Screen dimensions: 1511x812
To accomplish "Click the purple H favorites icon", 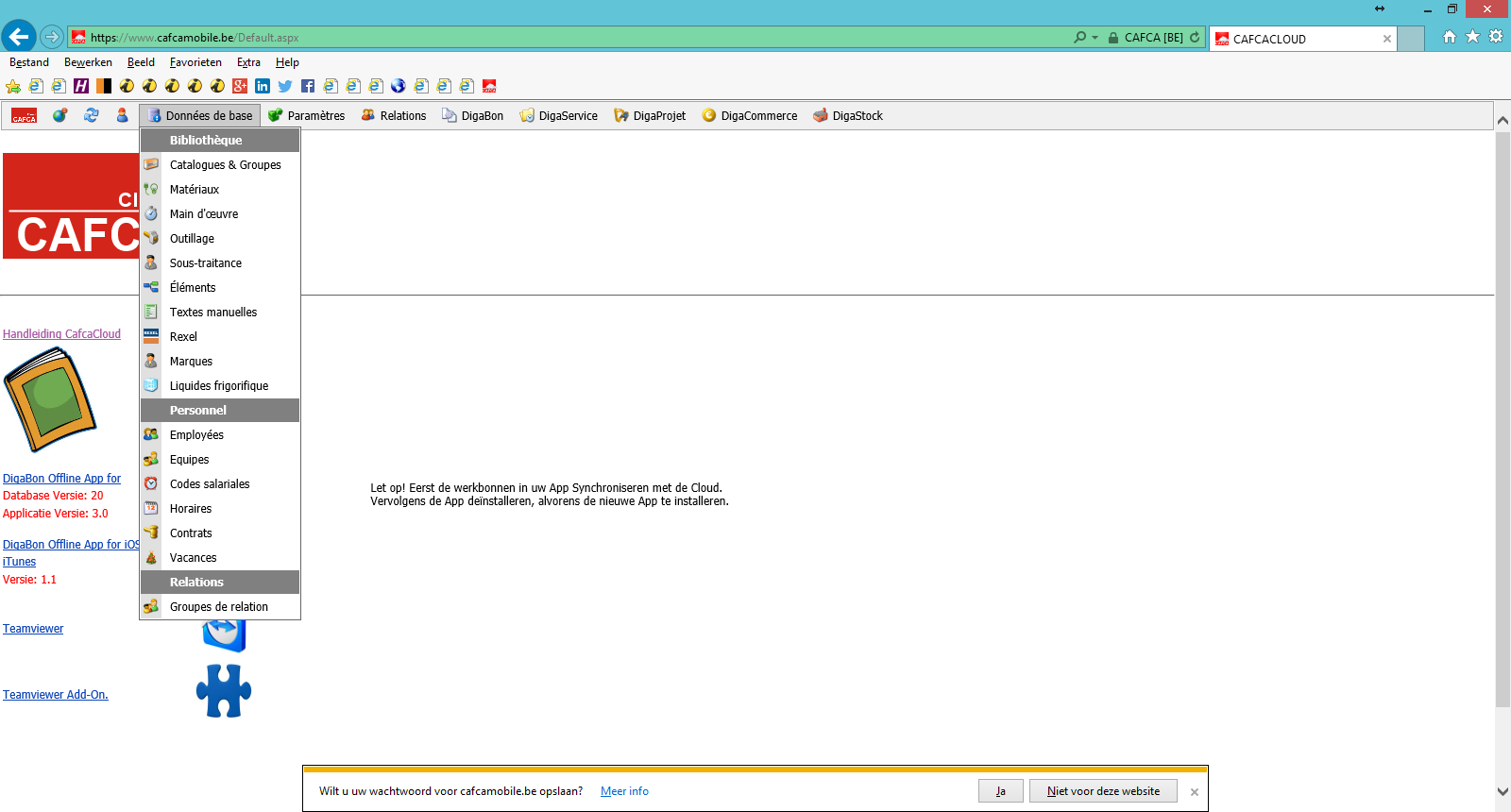I will tap(81, 86).
